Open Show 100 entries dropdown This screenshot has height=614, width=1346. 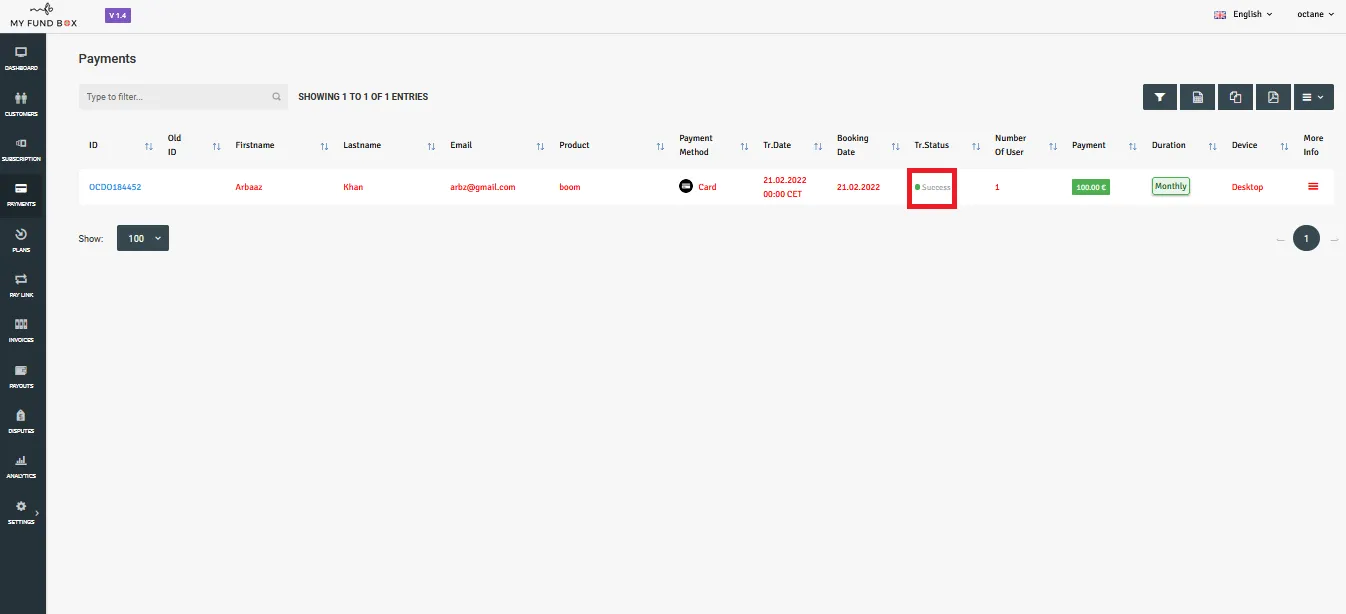click(x=143, y=239)
